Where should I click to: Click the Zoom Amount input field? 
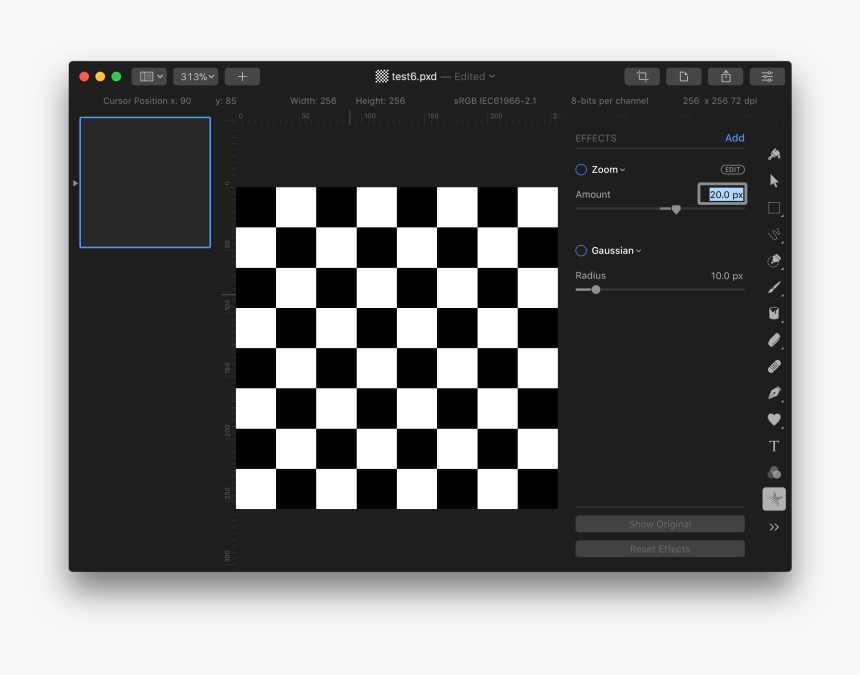tap(721, 195)
